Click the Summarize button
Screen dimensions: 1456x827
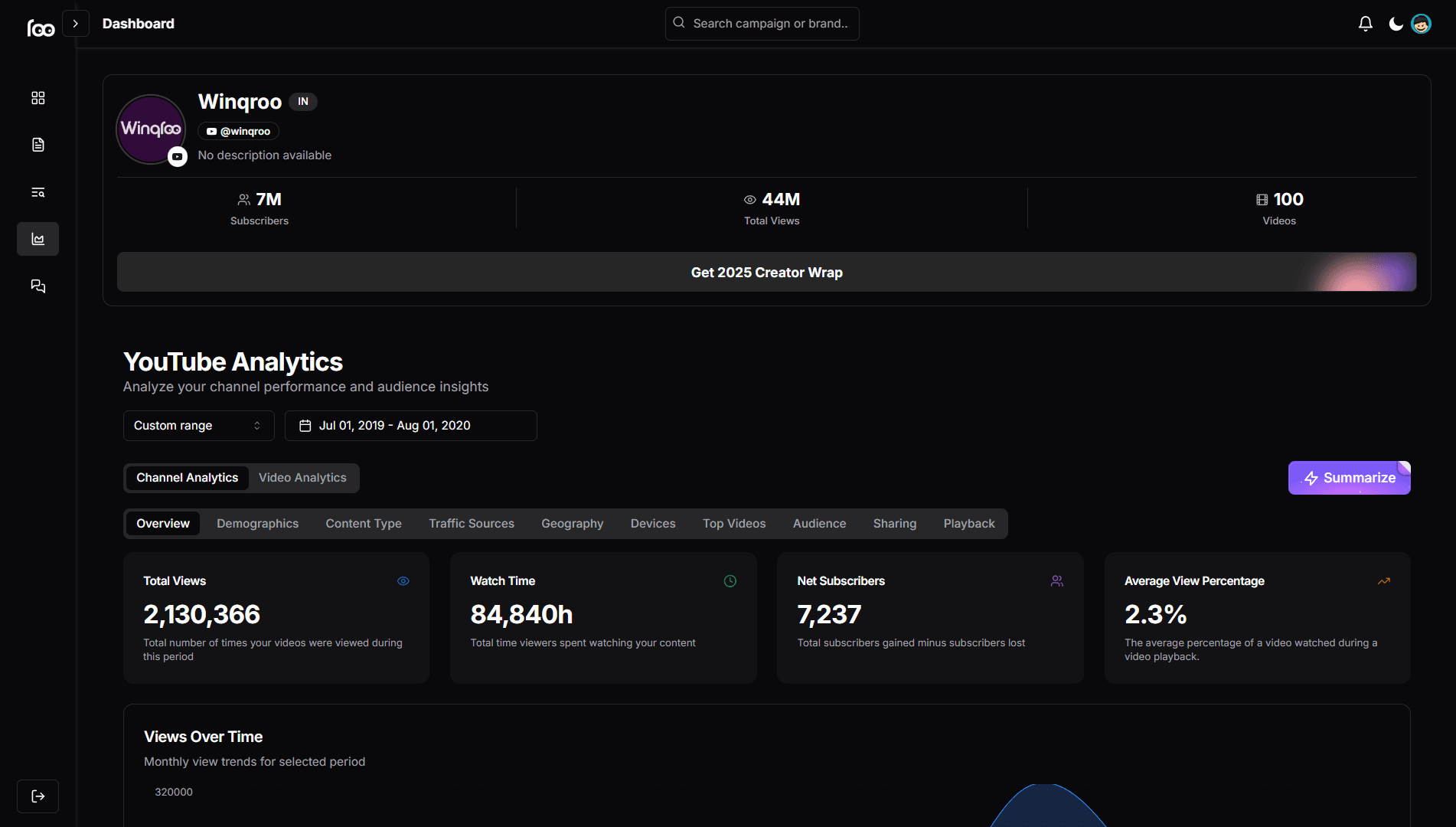coord(1349,477)
